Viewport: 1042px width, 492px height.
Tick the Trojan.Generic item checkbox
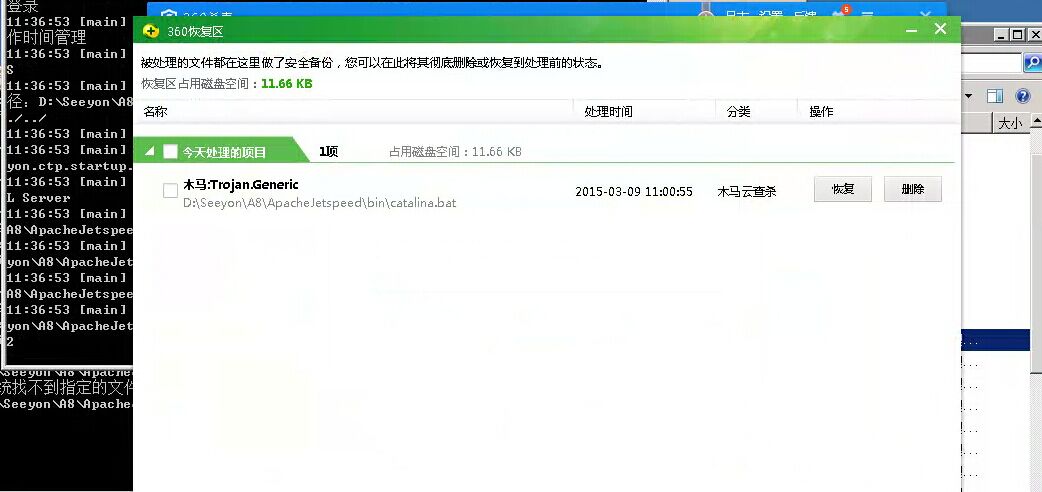[171, 191]
